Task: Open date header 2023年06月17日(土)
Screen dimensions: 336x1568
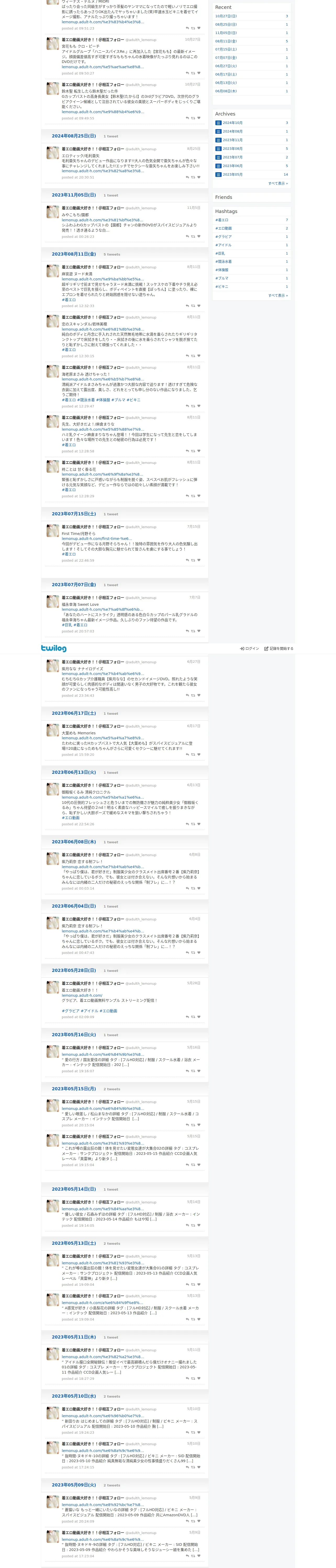Action: (74, 713)
